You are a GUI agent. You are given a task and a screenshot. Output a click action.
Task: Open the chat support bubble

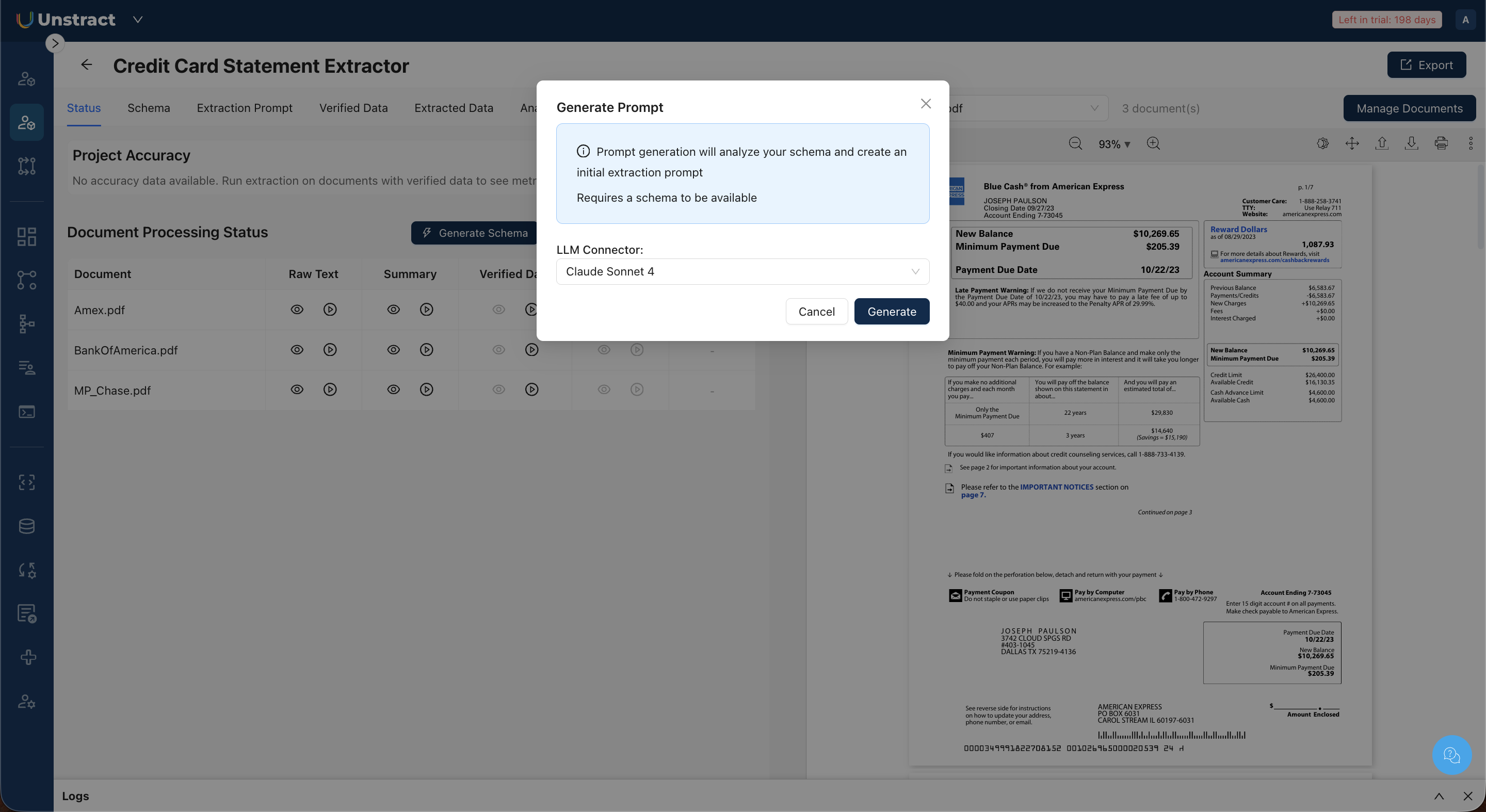[1451, 754]
